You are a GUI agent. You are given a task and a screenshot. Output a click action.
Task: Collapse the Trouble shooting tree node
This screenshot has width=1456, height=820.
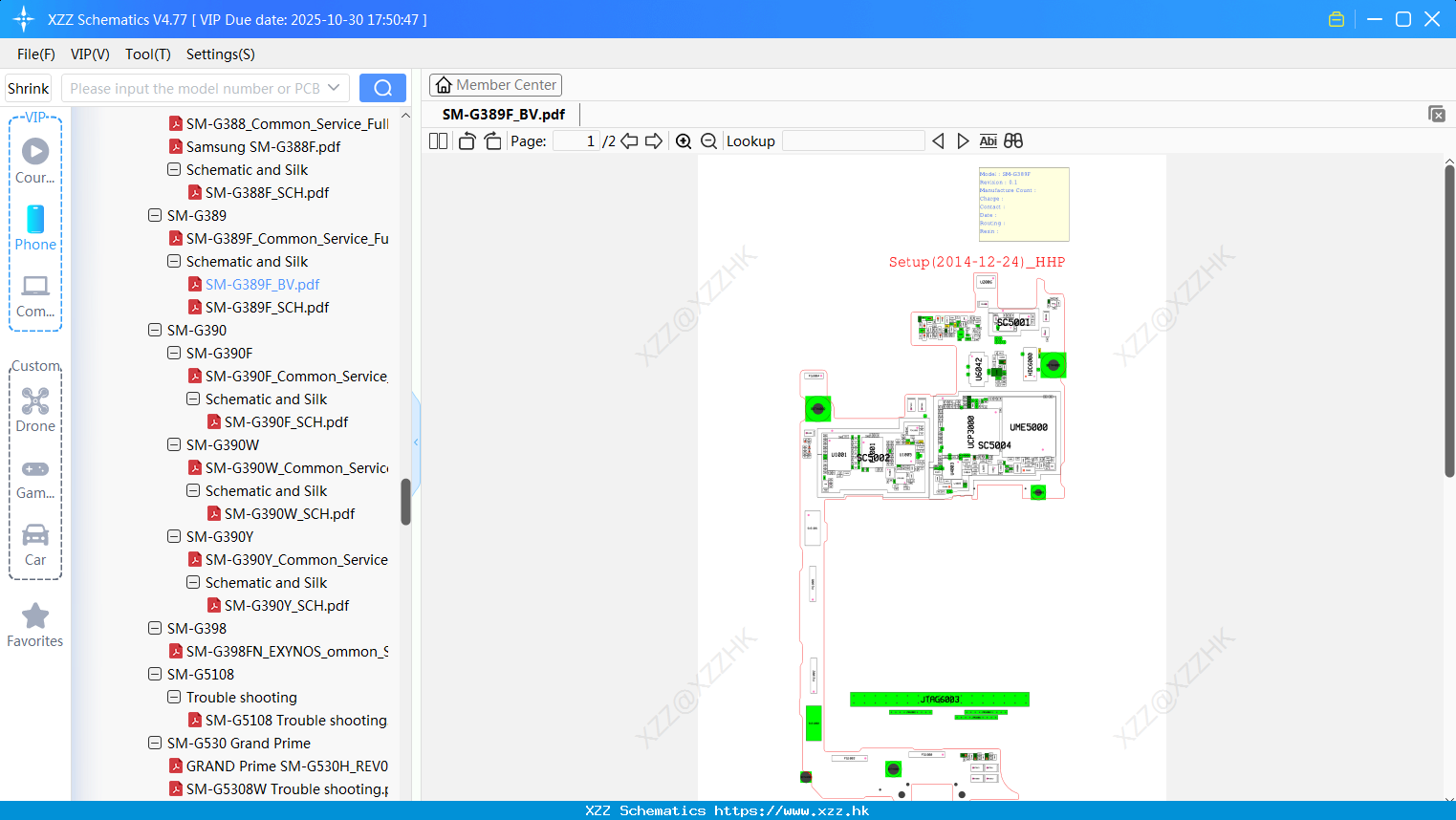point(174,697)
